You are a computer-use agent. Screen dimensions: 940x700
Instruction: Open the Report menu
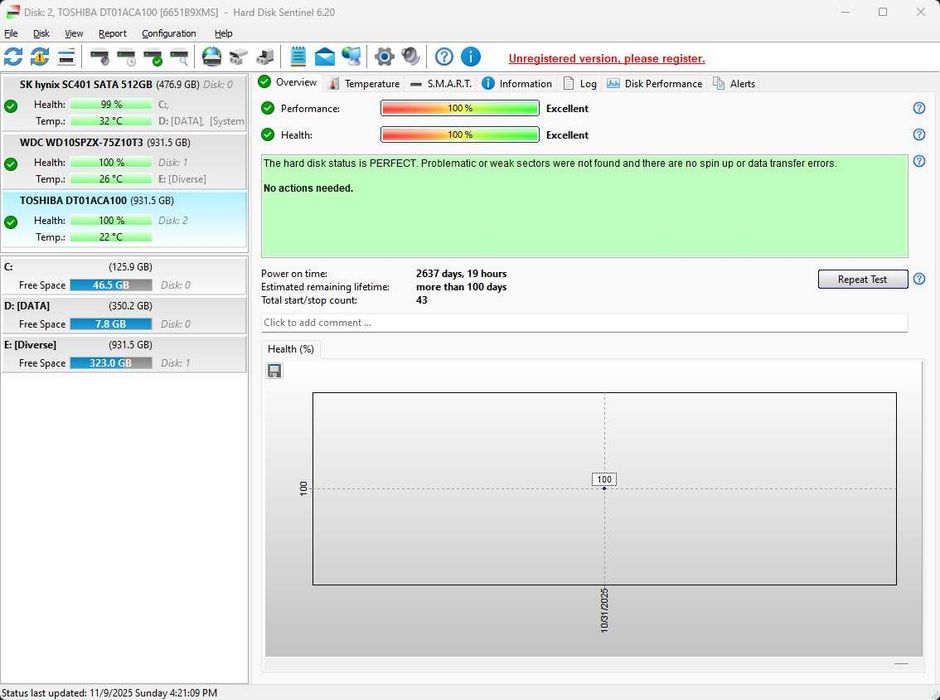(x=112, y=34)
